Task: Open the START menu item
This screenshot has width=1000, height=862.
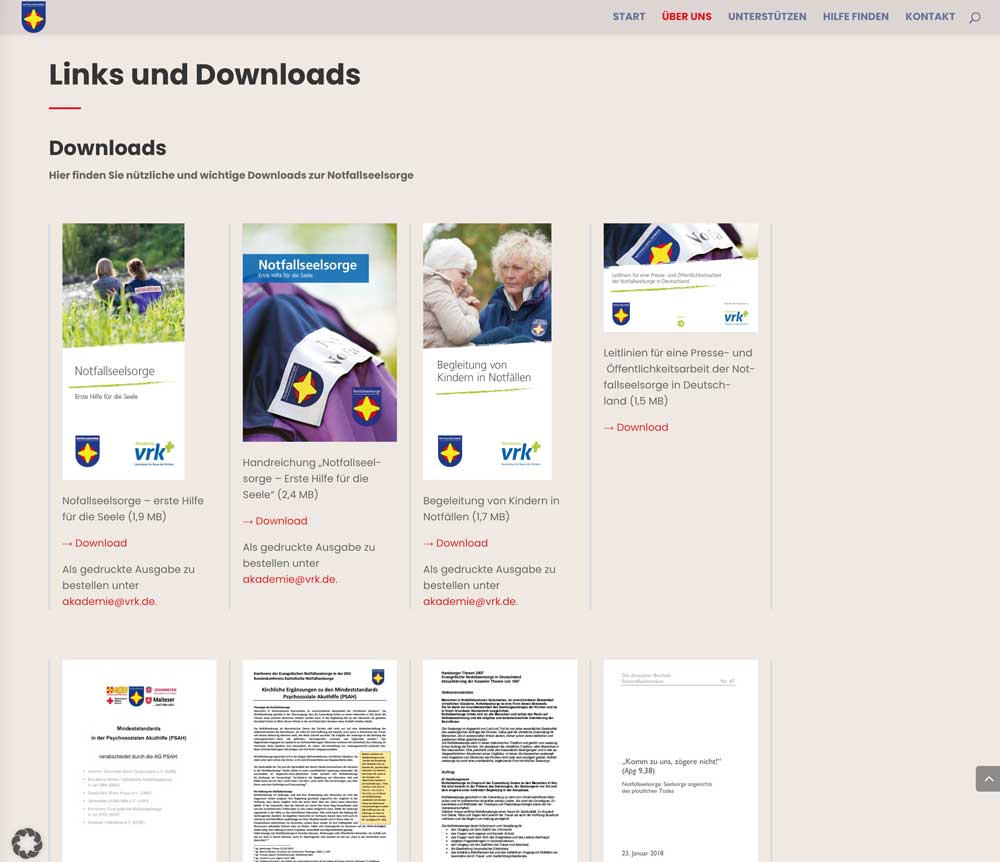Action: click(x=629, y=17)
